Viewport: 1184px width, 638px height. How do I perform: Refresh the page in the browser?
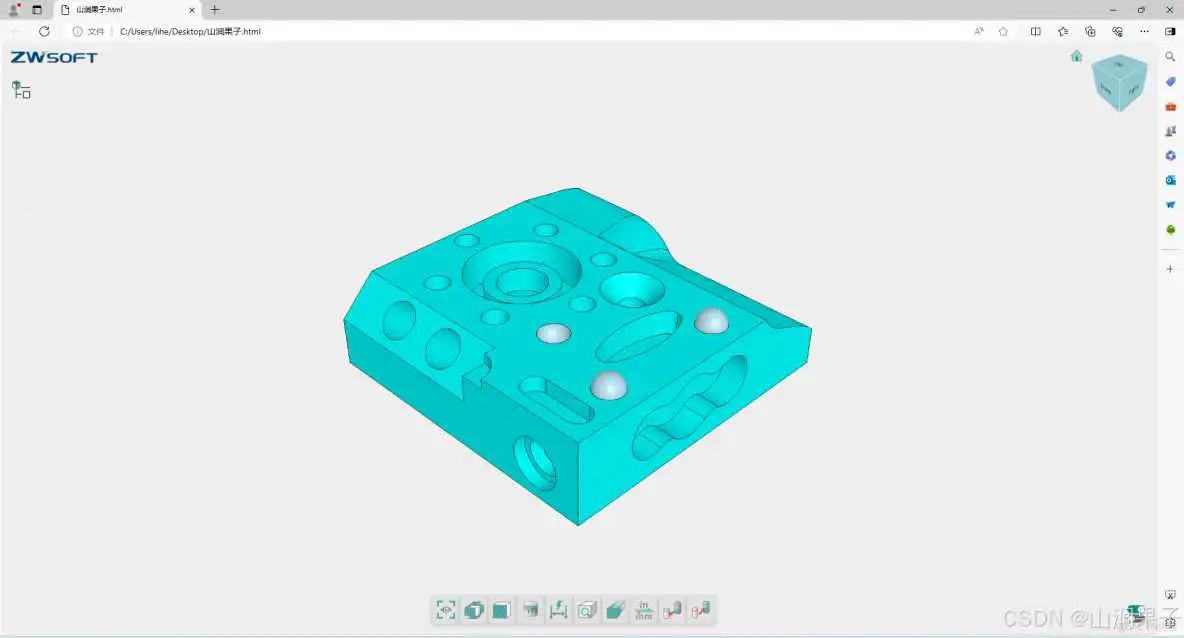pos(45,31)
